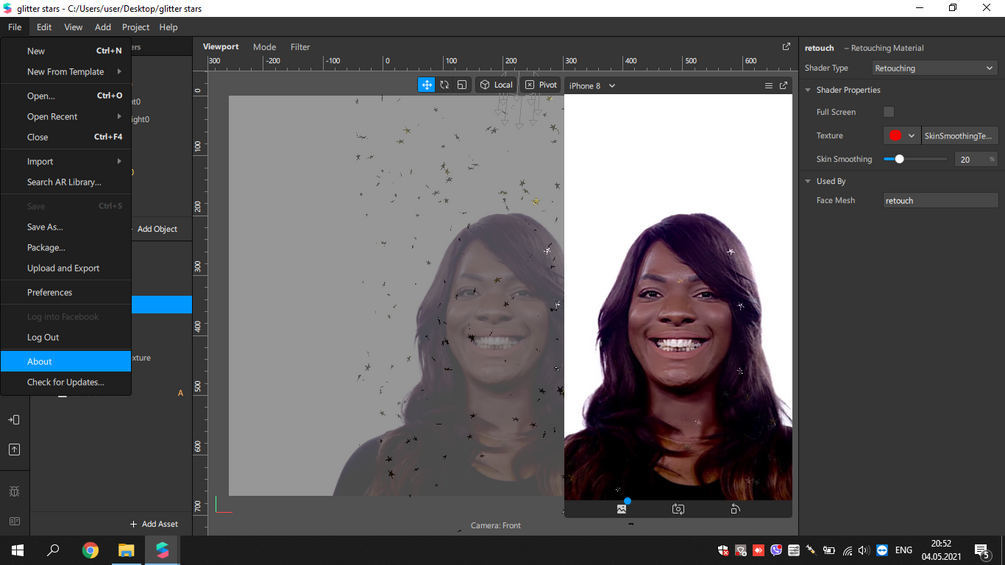Click the ENG language indicator
Viewport: 1005px width, 565px height.
click(x=904, y=550)
